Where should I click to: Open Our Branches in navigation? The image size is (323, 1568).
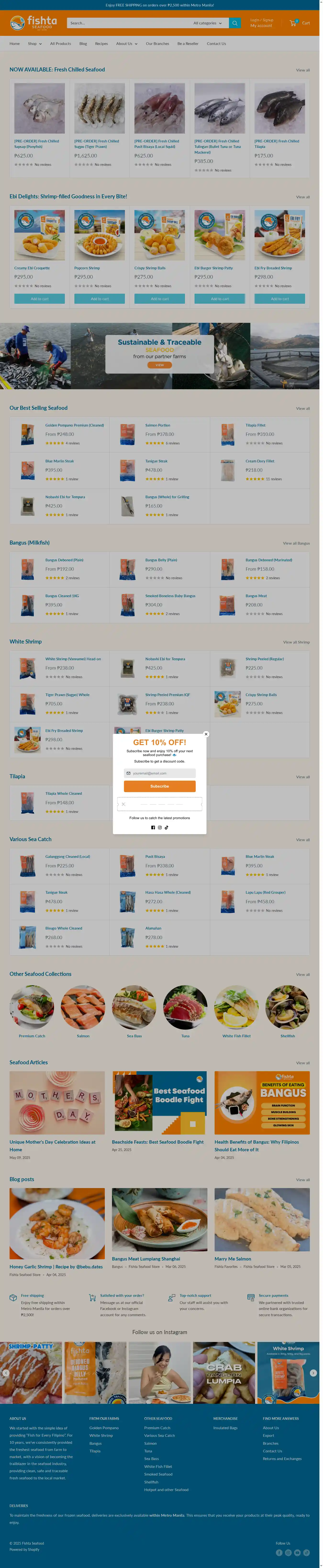[x=157, y=44]
